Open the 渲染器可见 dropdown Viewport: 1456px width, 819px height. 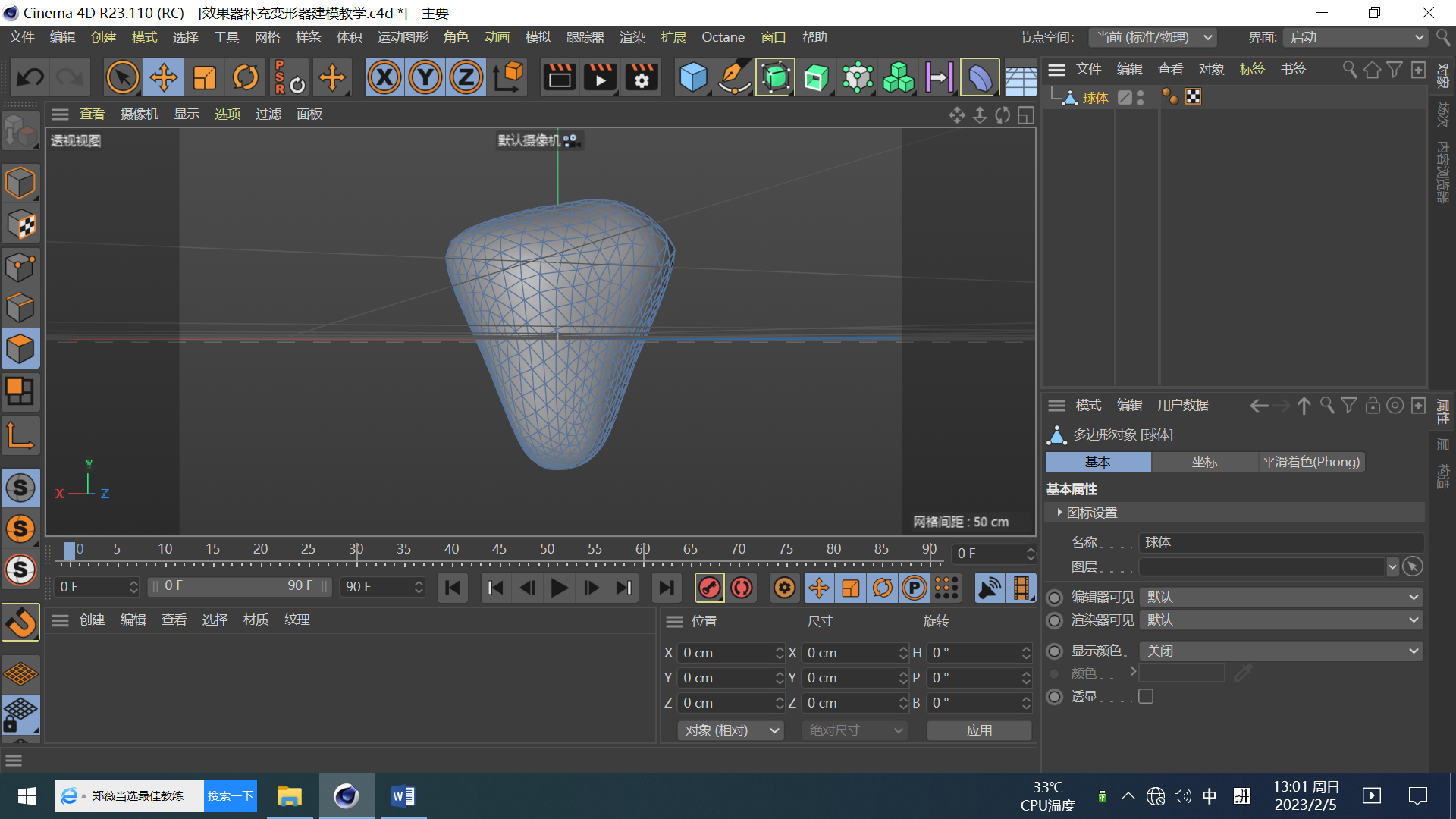click(x=1282, y=620)
